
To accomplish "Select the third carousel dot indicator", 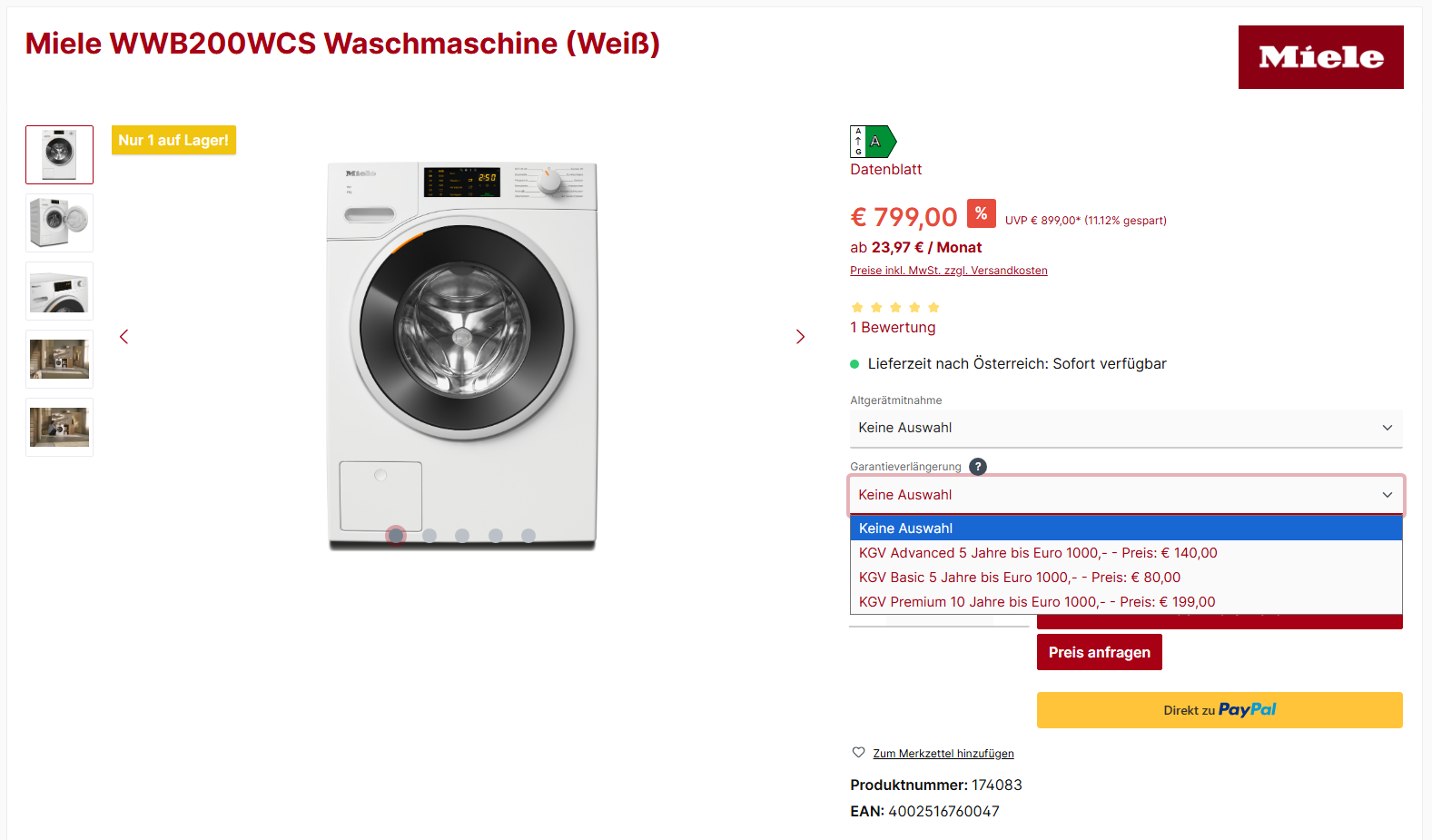I will click(462, 536).
